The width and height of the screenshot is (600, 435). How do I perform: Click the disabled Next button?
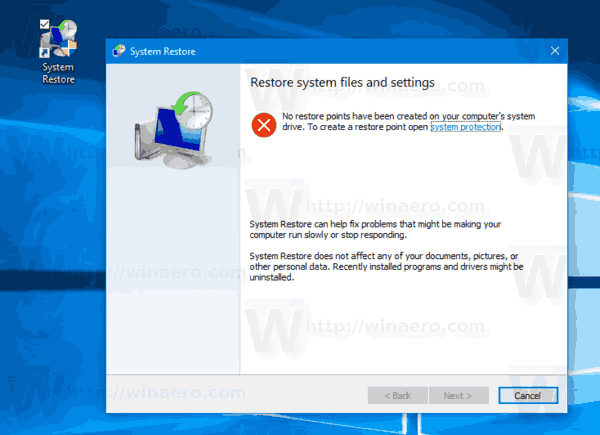pyautogui.click(x=458, y=395)
